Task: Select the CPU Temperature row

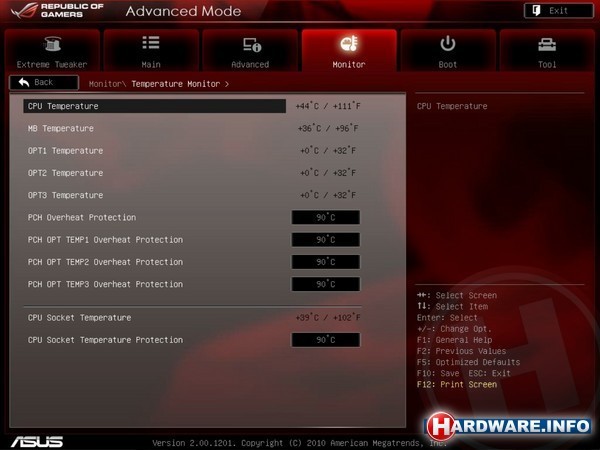Action: point(155,106)
